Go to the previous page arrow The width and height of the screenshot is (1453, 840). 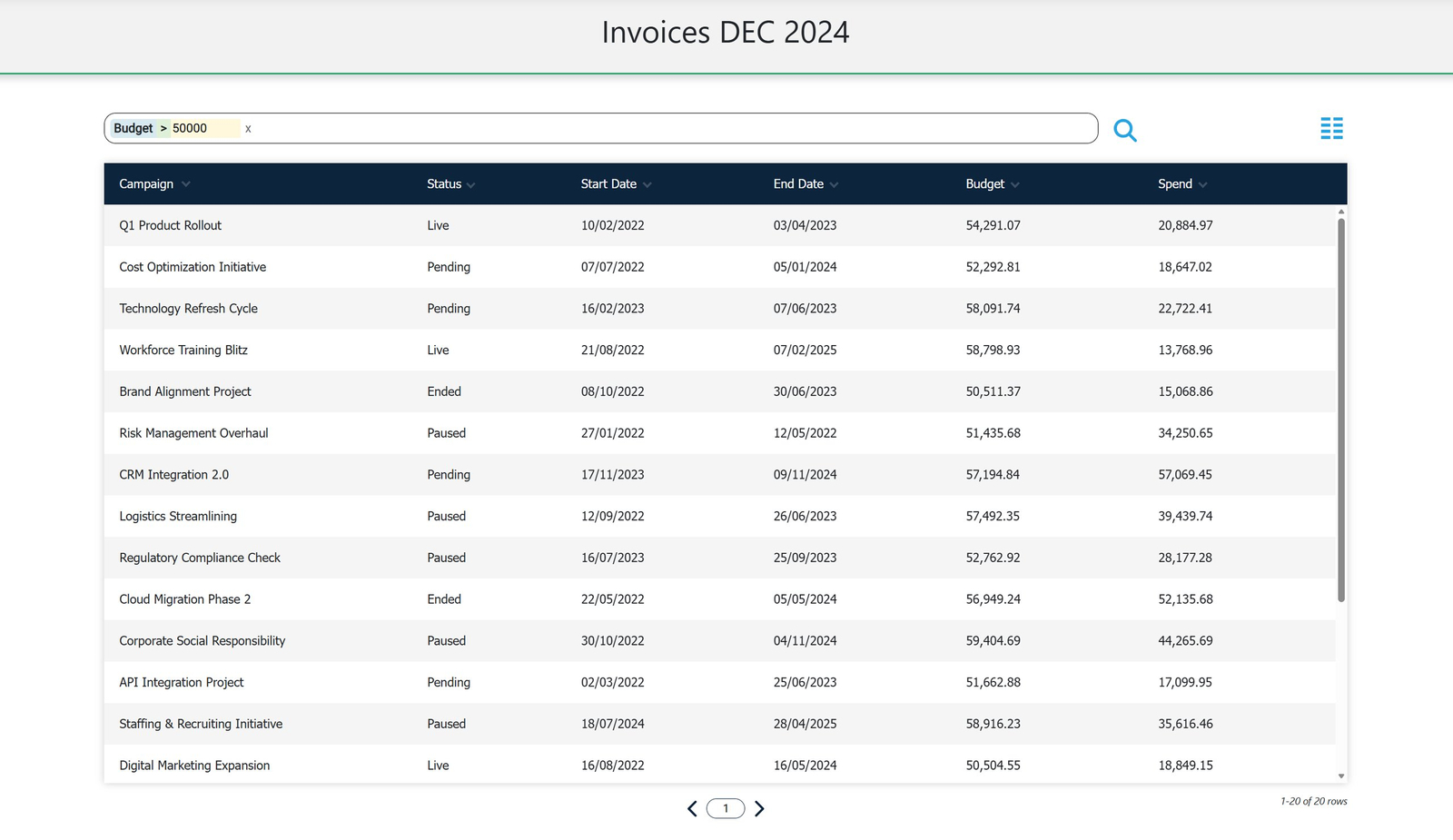coord(692,808)
